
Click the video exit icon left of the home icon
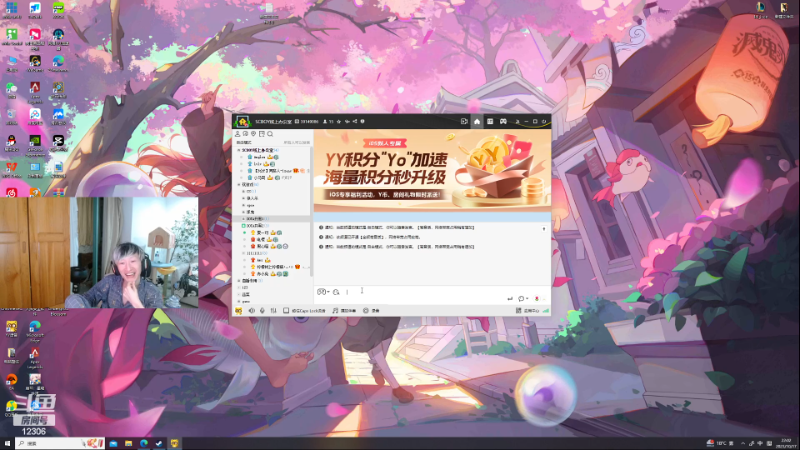tap(464, 121)
